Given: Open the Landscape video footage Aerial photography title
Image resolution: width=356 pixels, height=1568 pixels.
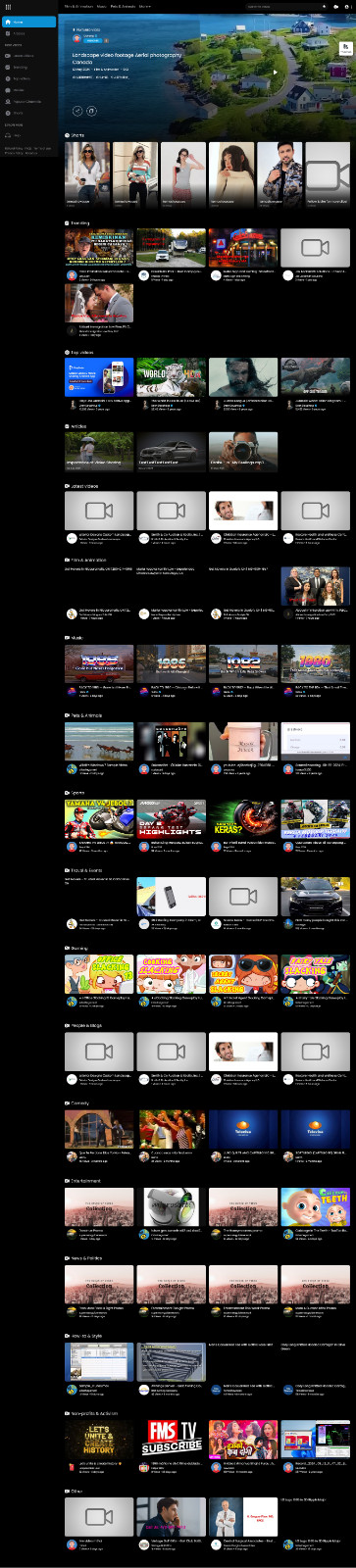Looking at the screenshot, I should pyautogui.click(x=127, y=59).
